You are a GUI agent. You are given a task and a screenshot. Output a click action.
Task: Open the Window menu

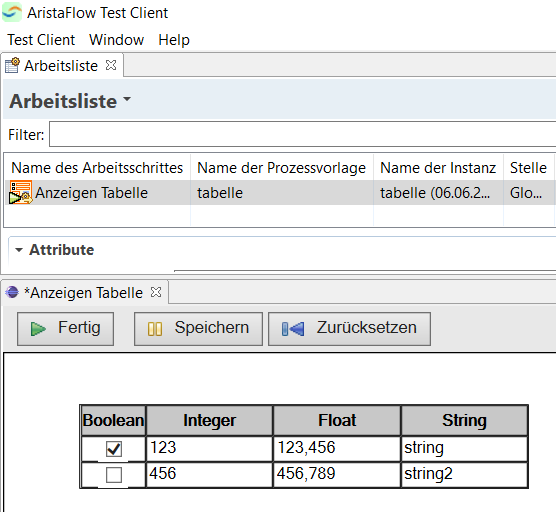(x=117, y=40)
